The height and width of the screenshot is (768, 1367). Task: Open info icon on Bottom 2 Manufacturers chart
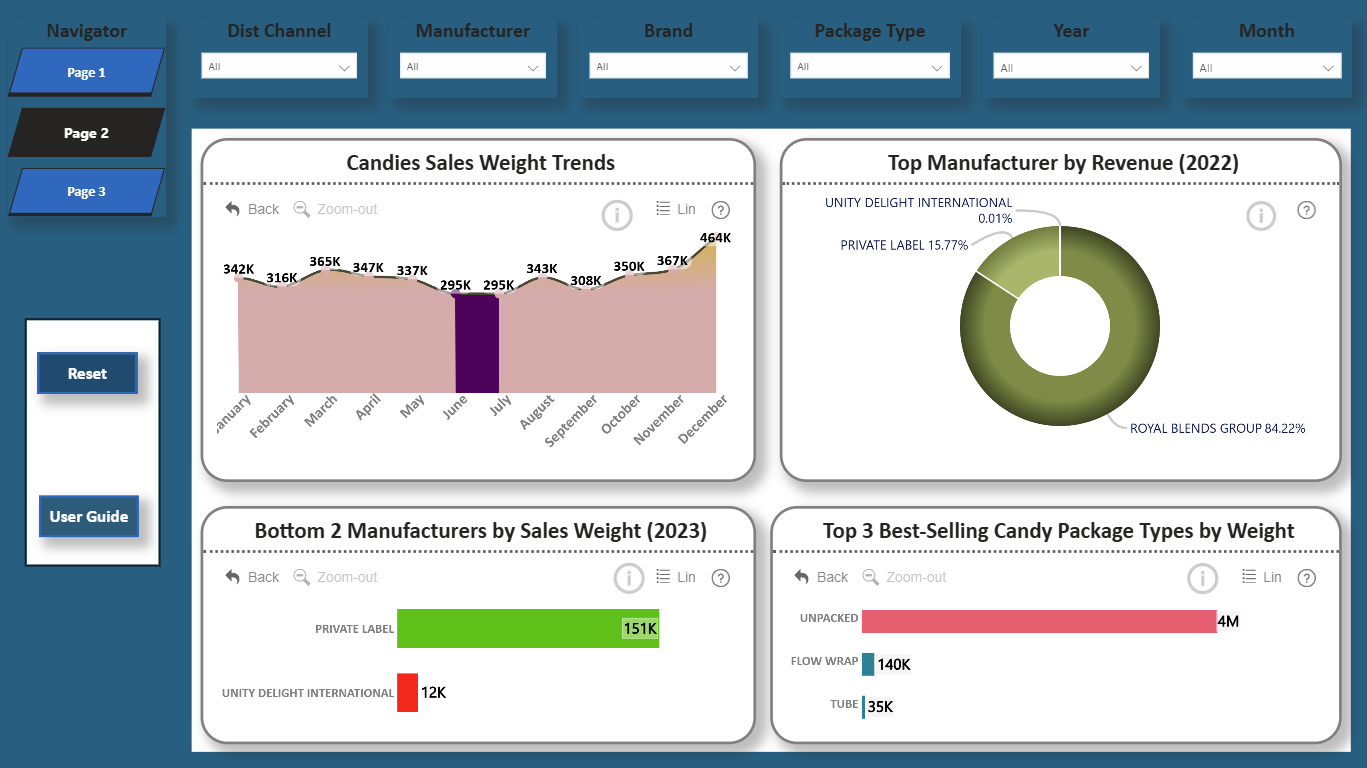628,578
